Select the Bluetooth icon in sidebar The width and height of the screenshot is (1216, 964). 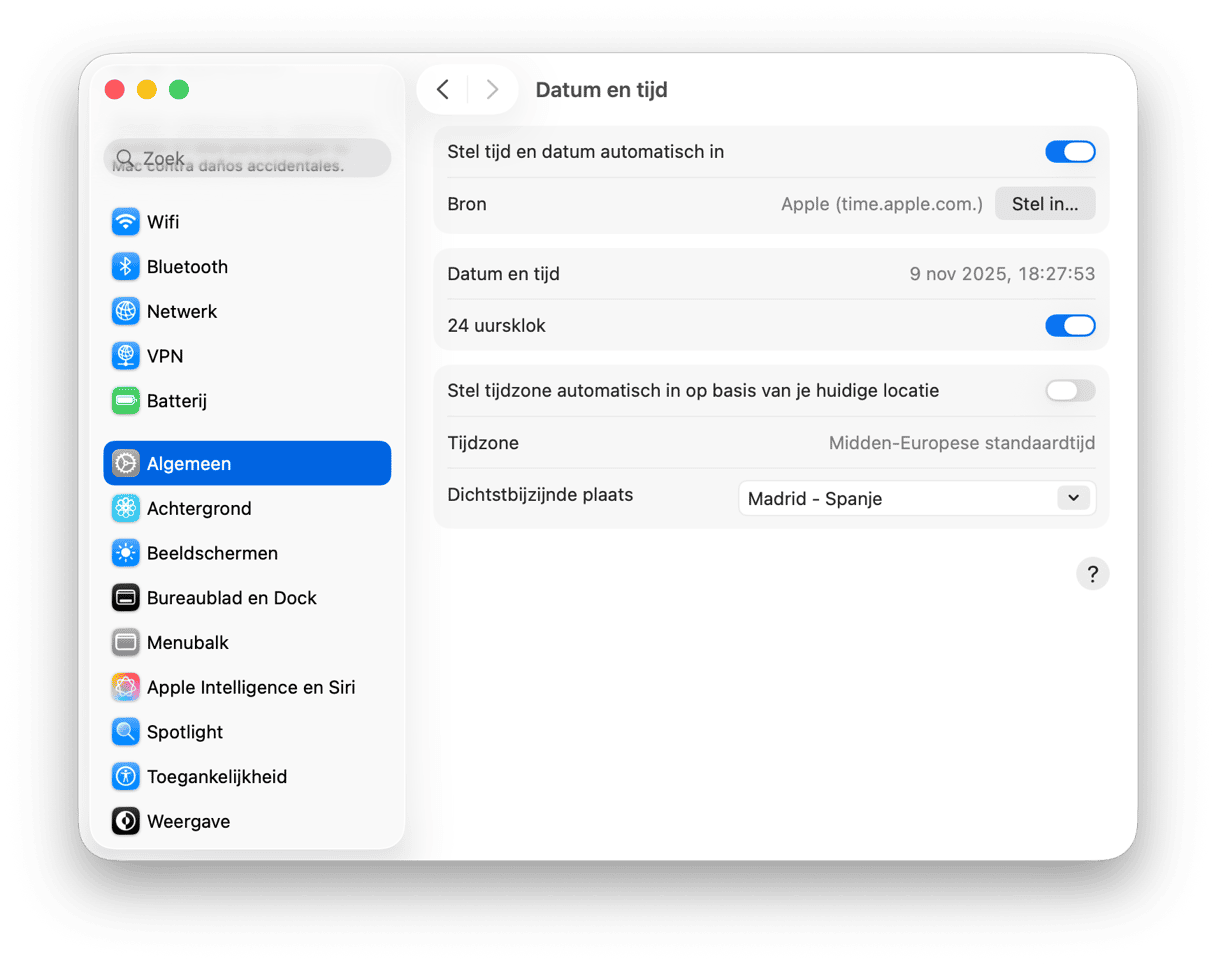125,267
